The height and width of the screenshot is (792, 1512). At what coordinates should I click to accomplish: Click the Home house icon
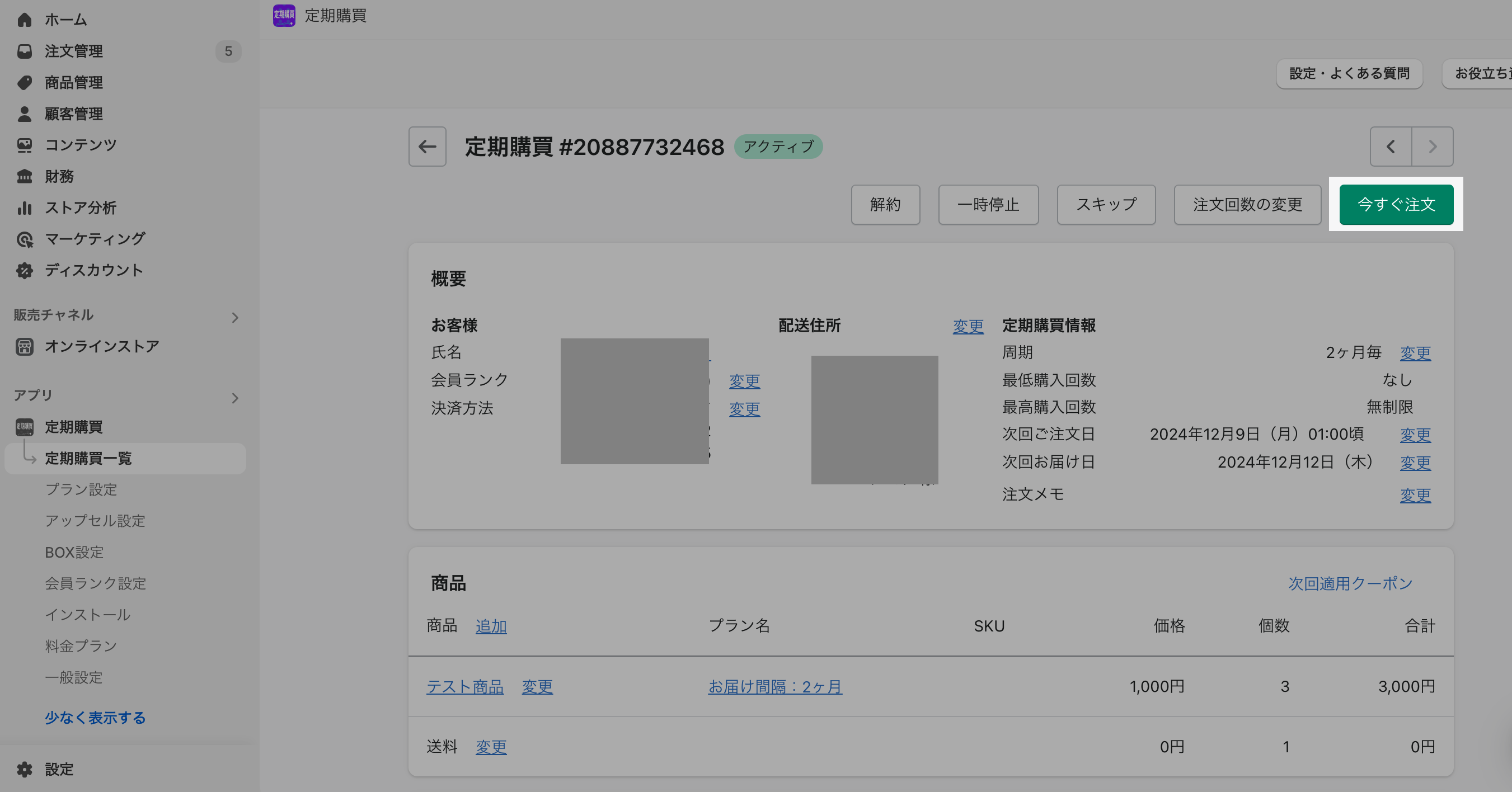tap(25, 20)
